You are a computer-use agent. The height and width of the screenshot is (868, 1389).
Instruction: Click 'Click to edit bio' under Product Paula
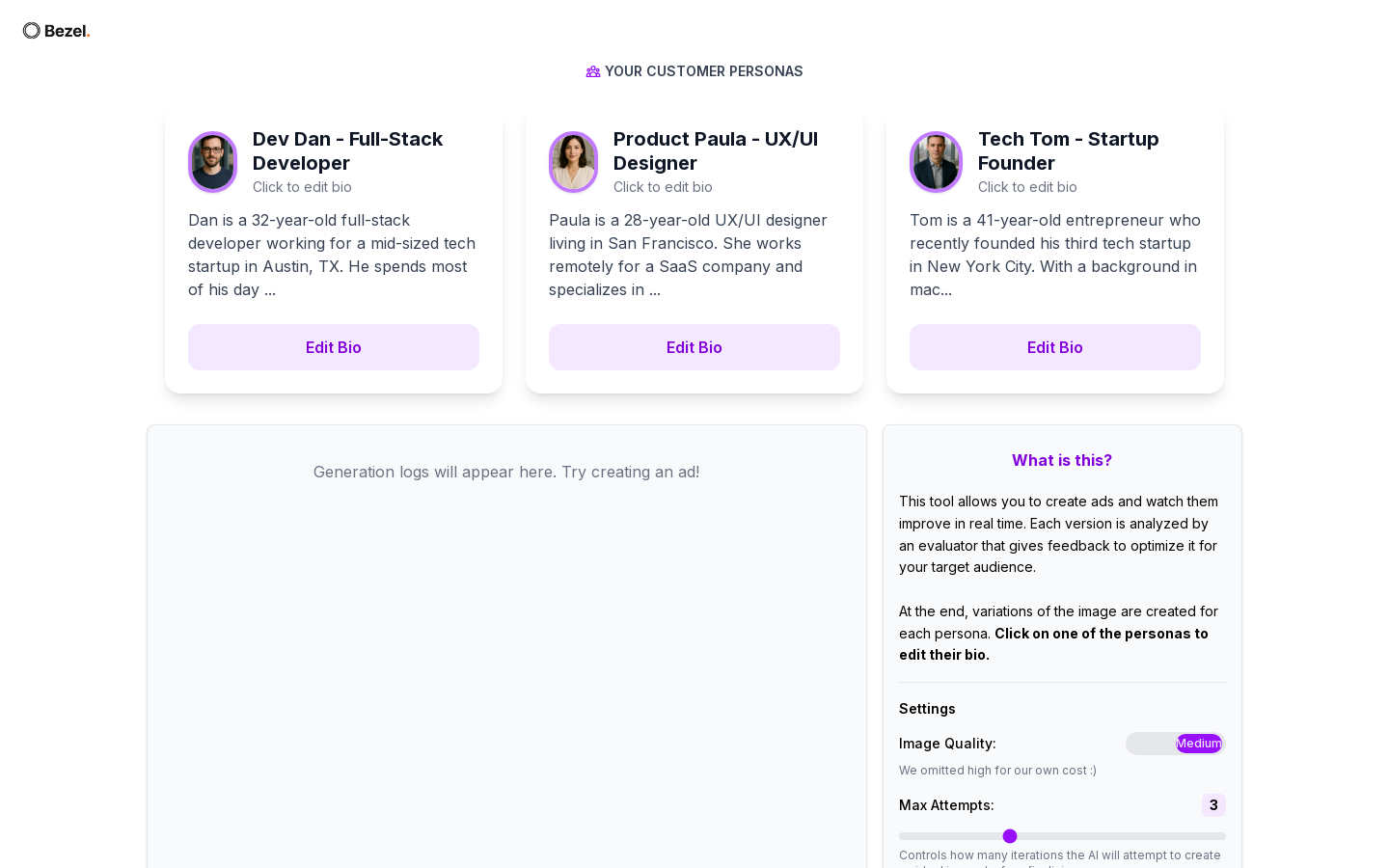663,187
